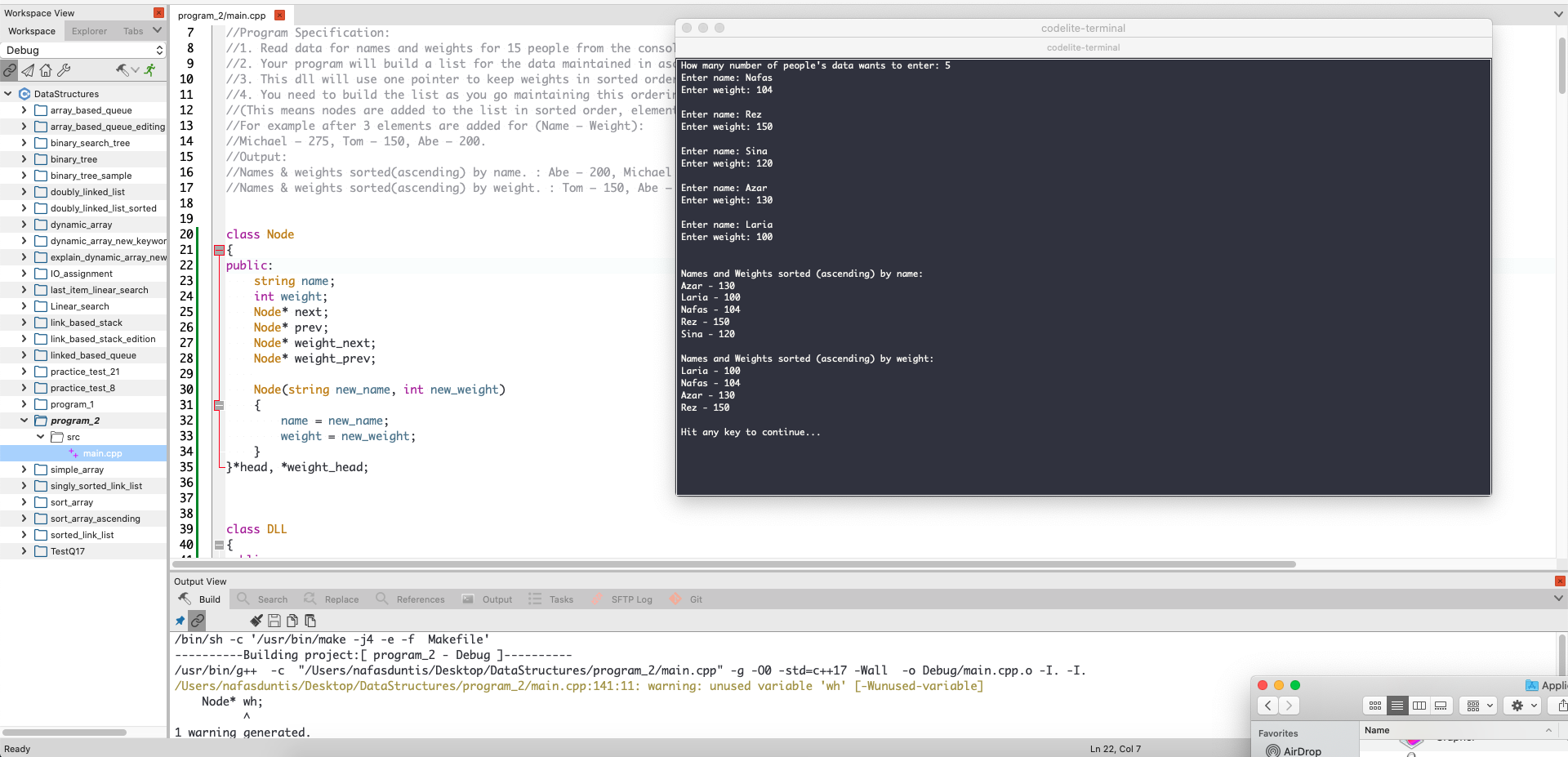Click workspace tree horizontal scrollbar
This screenshot has width=1568, height=757.
(x=65, y=733)
